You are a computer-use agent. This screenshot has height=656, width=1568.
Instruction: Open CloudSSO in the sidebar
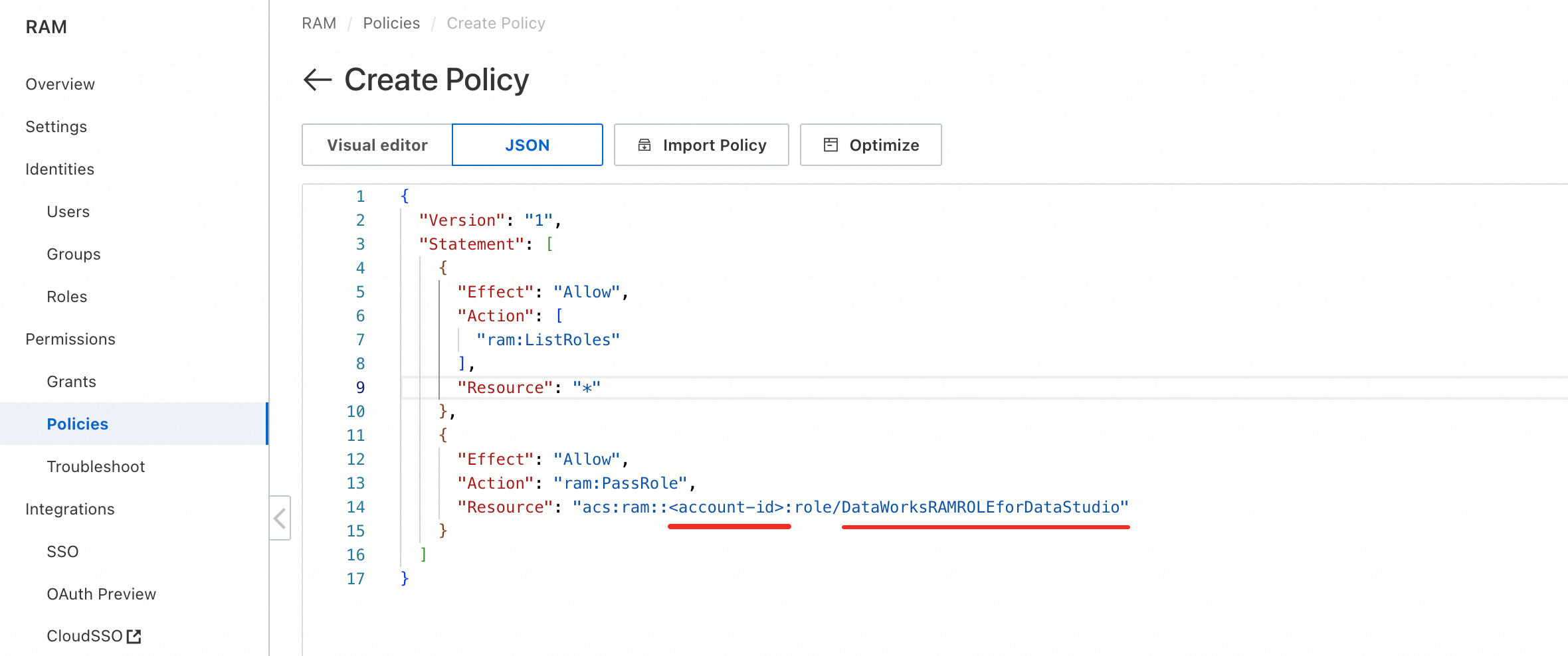click(85, 636)
